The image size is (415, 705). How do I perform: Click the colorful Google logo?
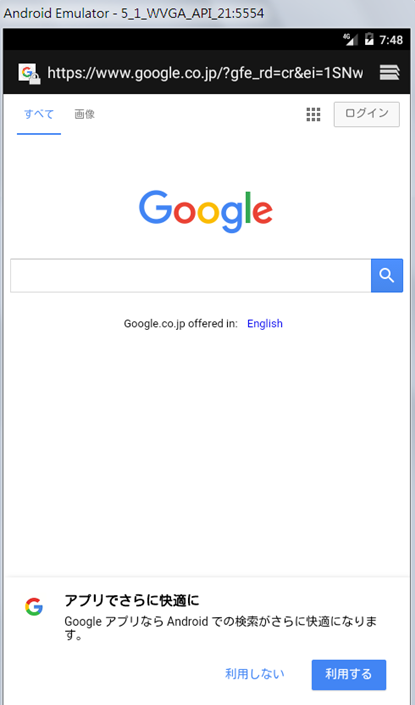click(x=205, y=211)
